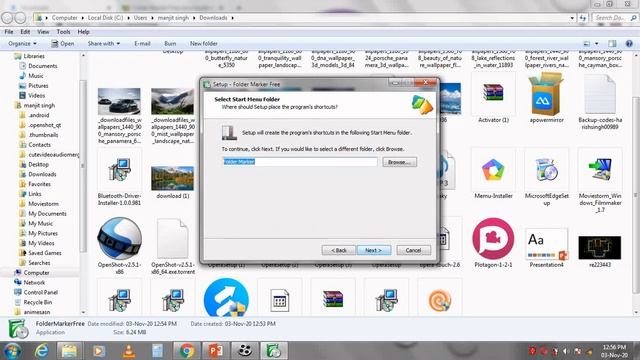Viewport: 640px width, 360px height.
Task: Open the File menu in Explorer
Action: [x=9, y=32]
